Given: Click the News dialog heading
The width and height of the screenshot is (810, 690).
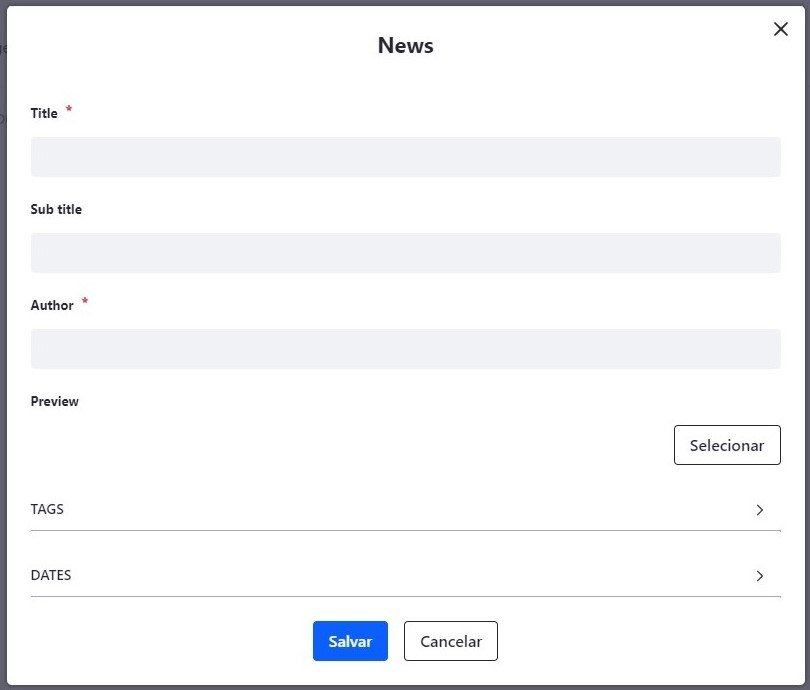Looking at the screenshot, I should click(x=406, y=45).
